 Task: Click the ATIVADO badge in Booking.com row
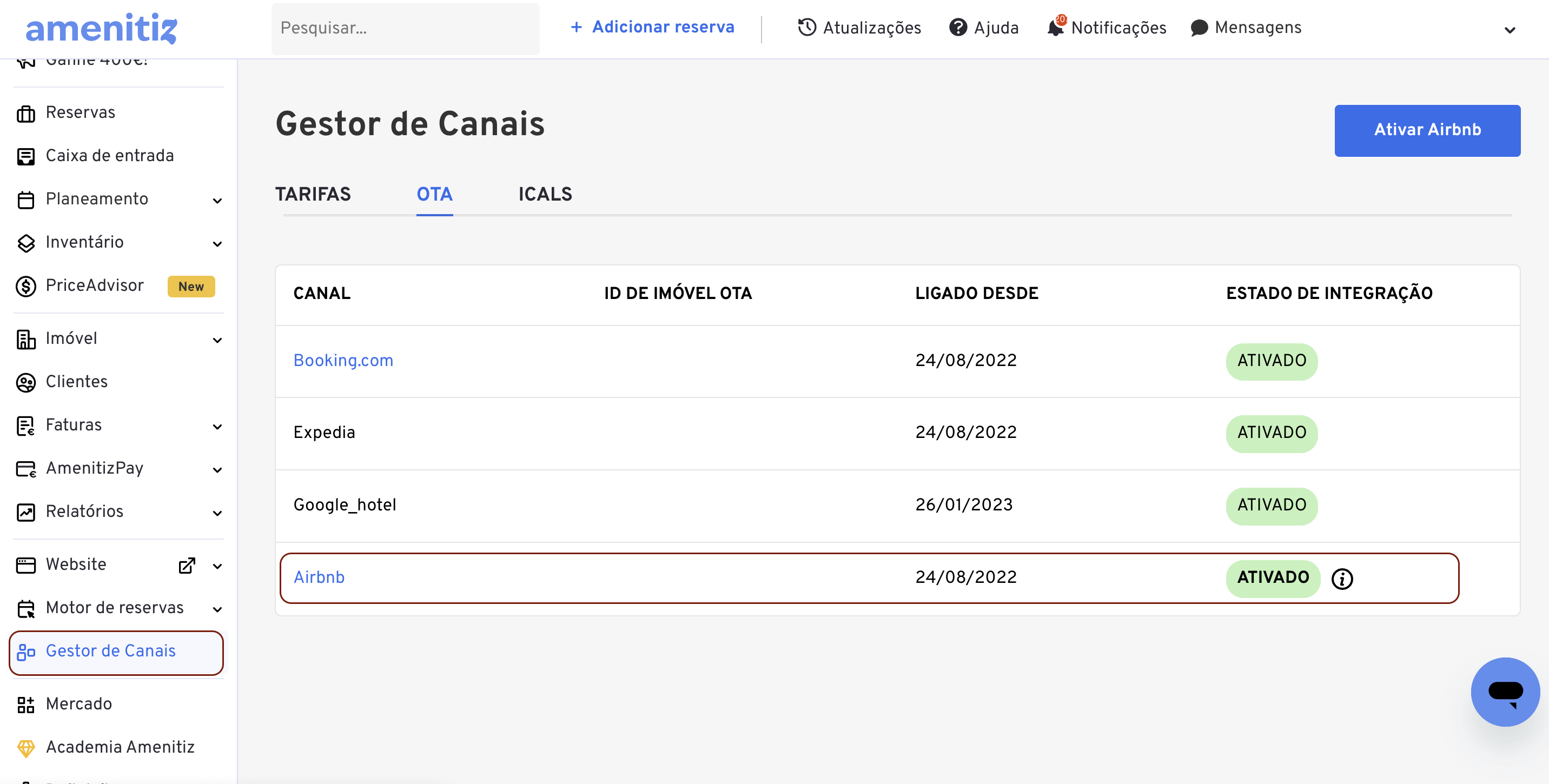click(x=1271, y=361)
